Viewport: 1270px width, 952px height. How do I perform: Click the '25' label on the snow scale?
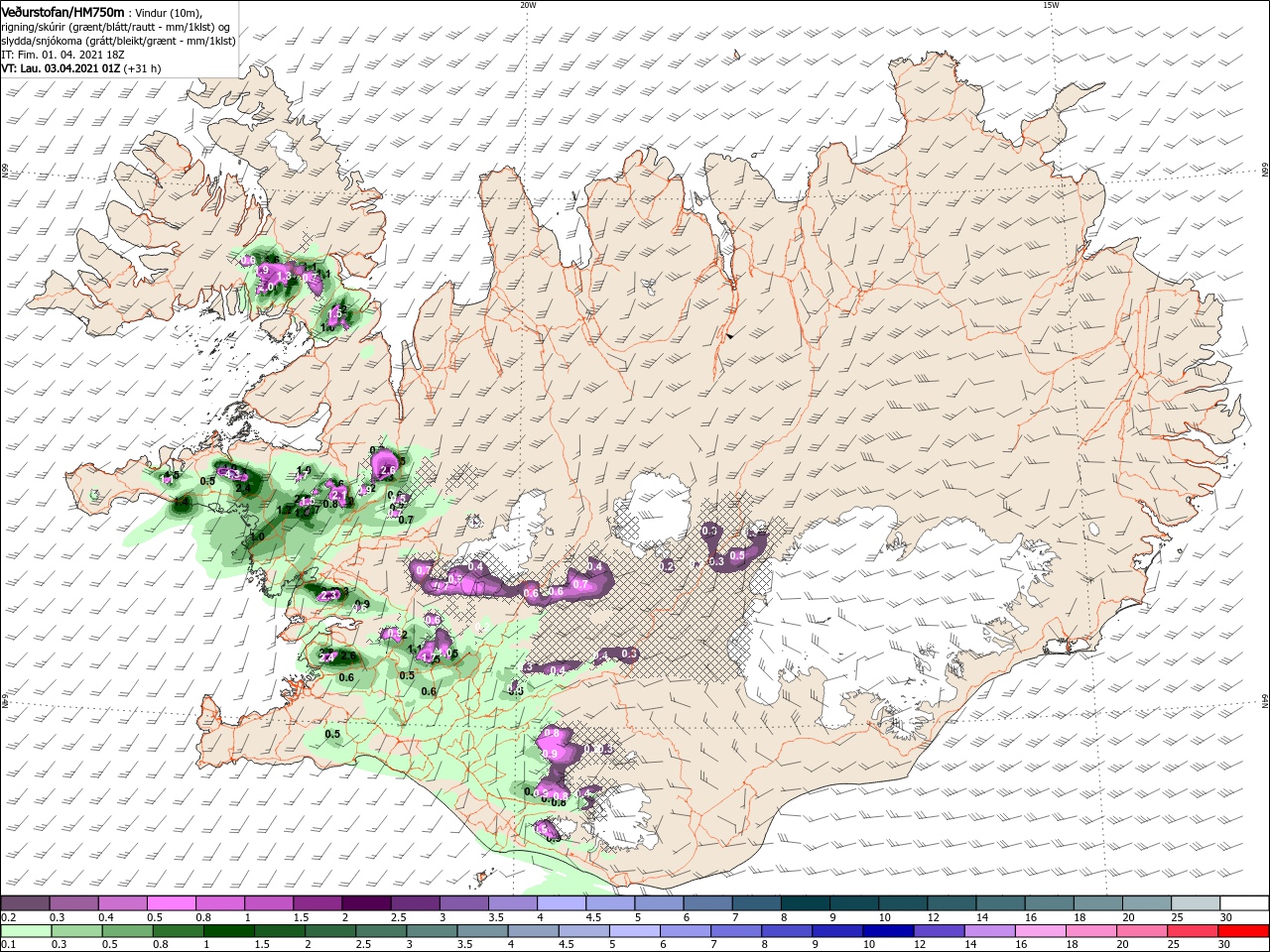(x=1176, y=917)
